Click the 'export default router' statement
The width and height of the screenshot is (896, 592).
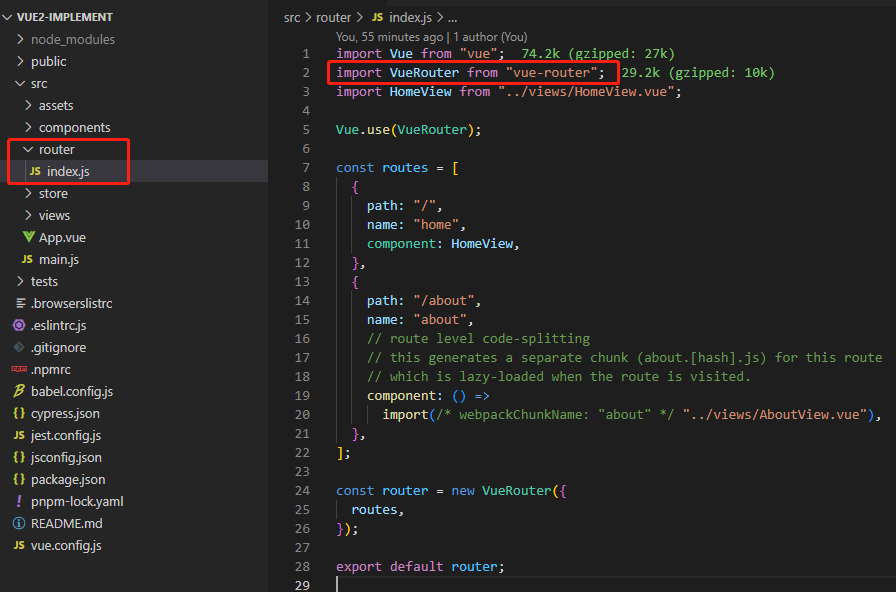(x=420, y=566)
